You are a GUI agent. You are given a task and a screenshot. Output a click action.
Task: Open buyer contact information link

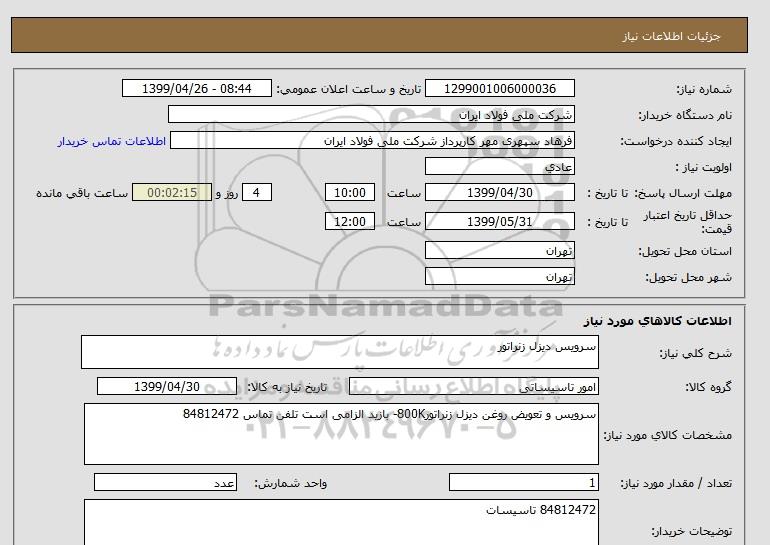111,141
